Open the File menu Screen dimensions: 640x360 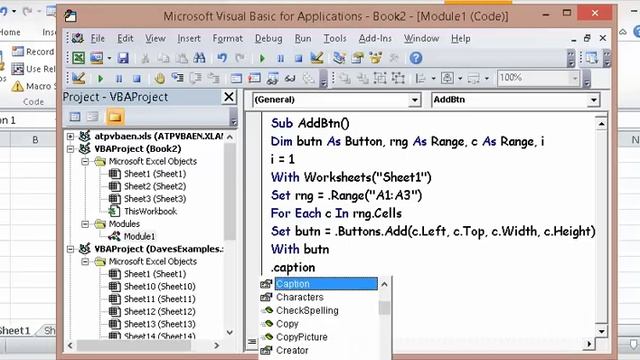[x=98, y=38]
